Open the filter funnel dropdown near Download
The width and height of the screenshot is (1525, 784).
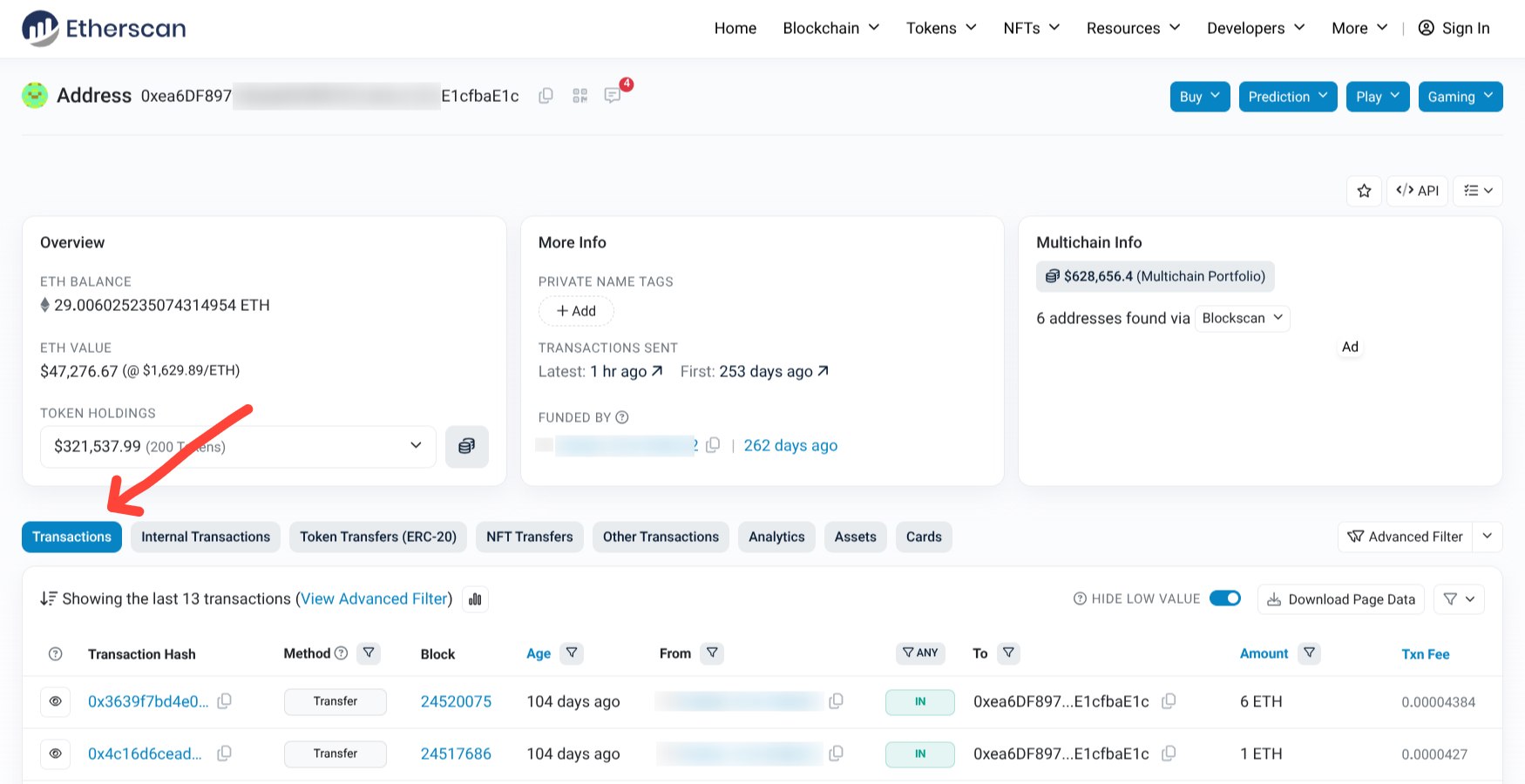[x=1459, y=599]
